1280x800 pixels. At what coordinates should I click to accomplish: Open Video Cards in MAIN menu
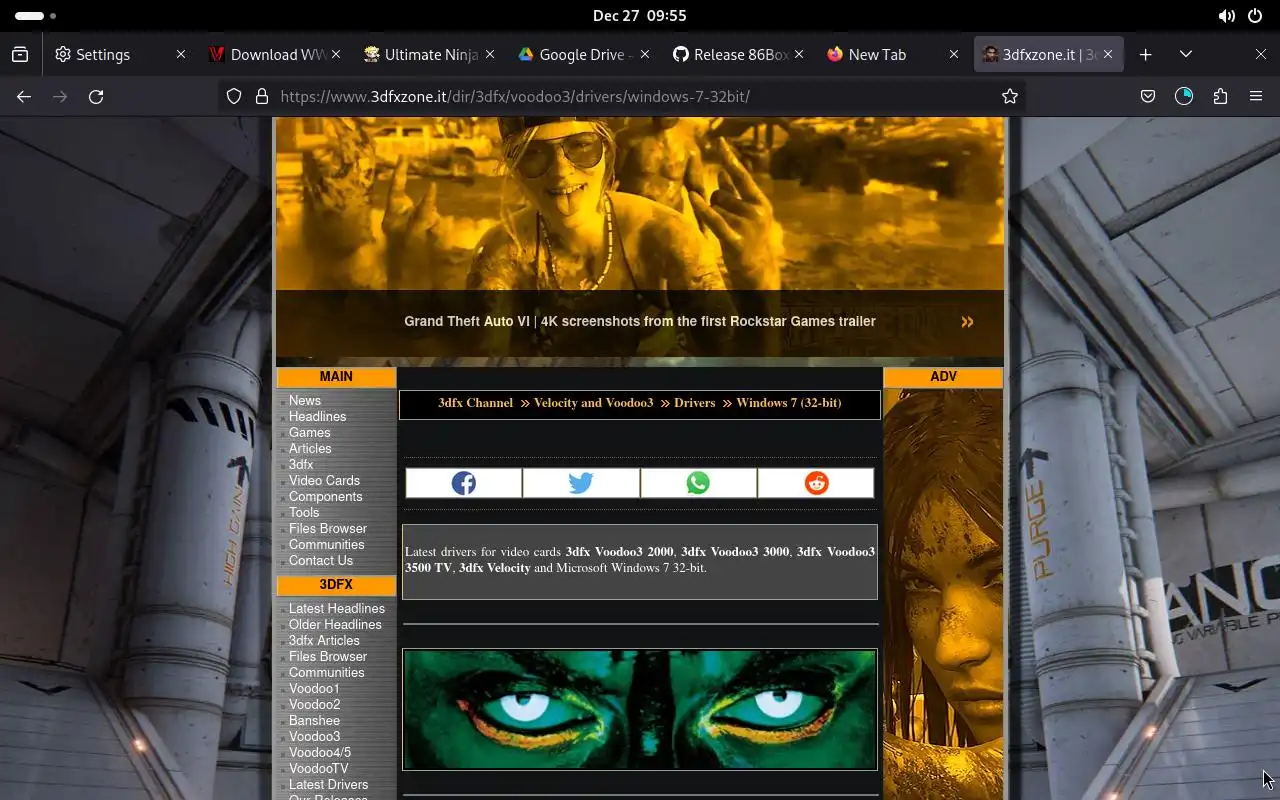(x=324, y=481)
